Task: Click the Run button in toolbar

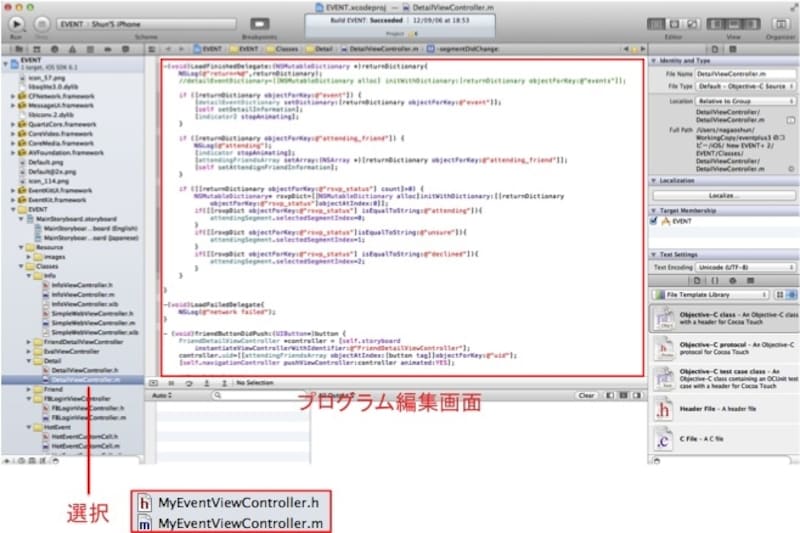Action: pyautogui.click(x=15, y=21)
